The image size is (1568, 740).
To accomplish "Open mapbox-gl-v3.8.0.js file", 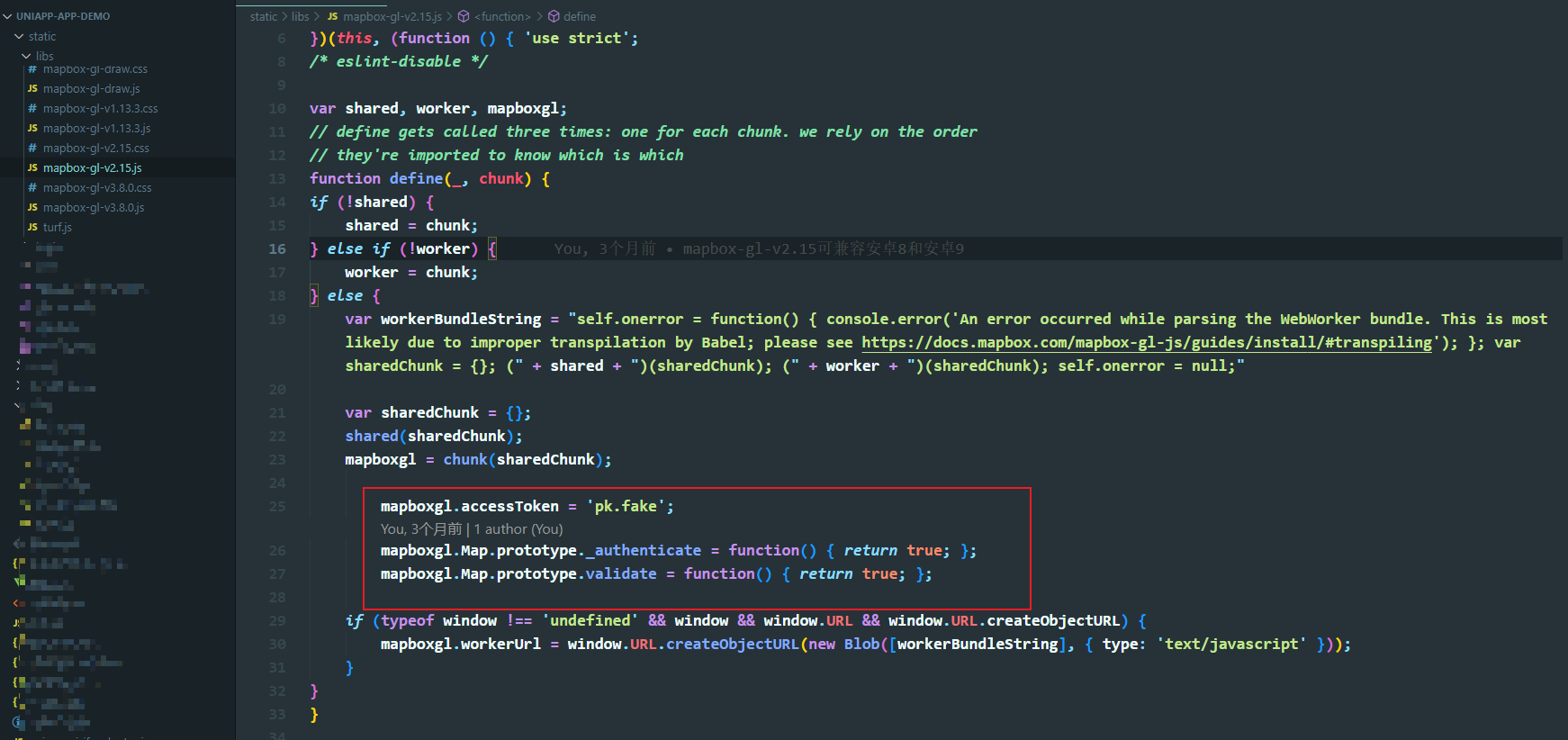I will point(94,207).
